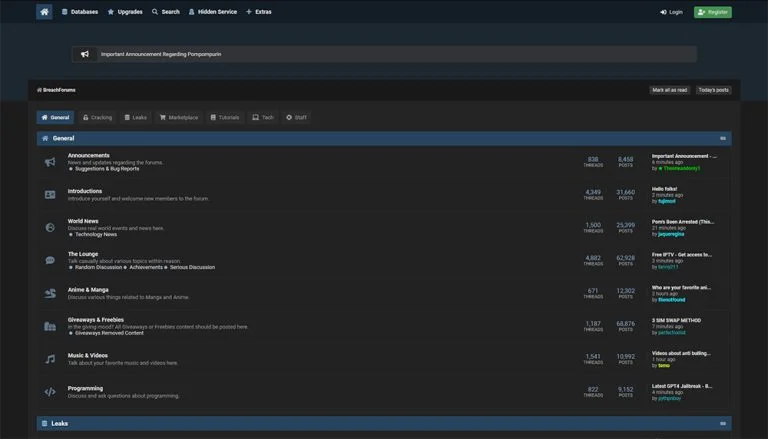Click the World News globe icon
This screenshot has width=768, height=439.
pyautogui.click(x=50, y=228)
